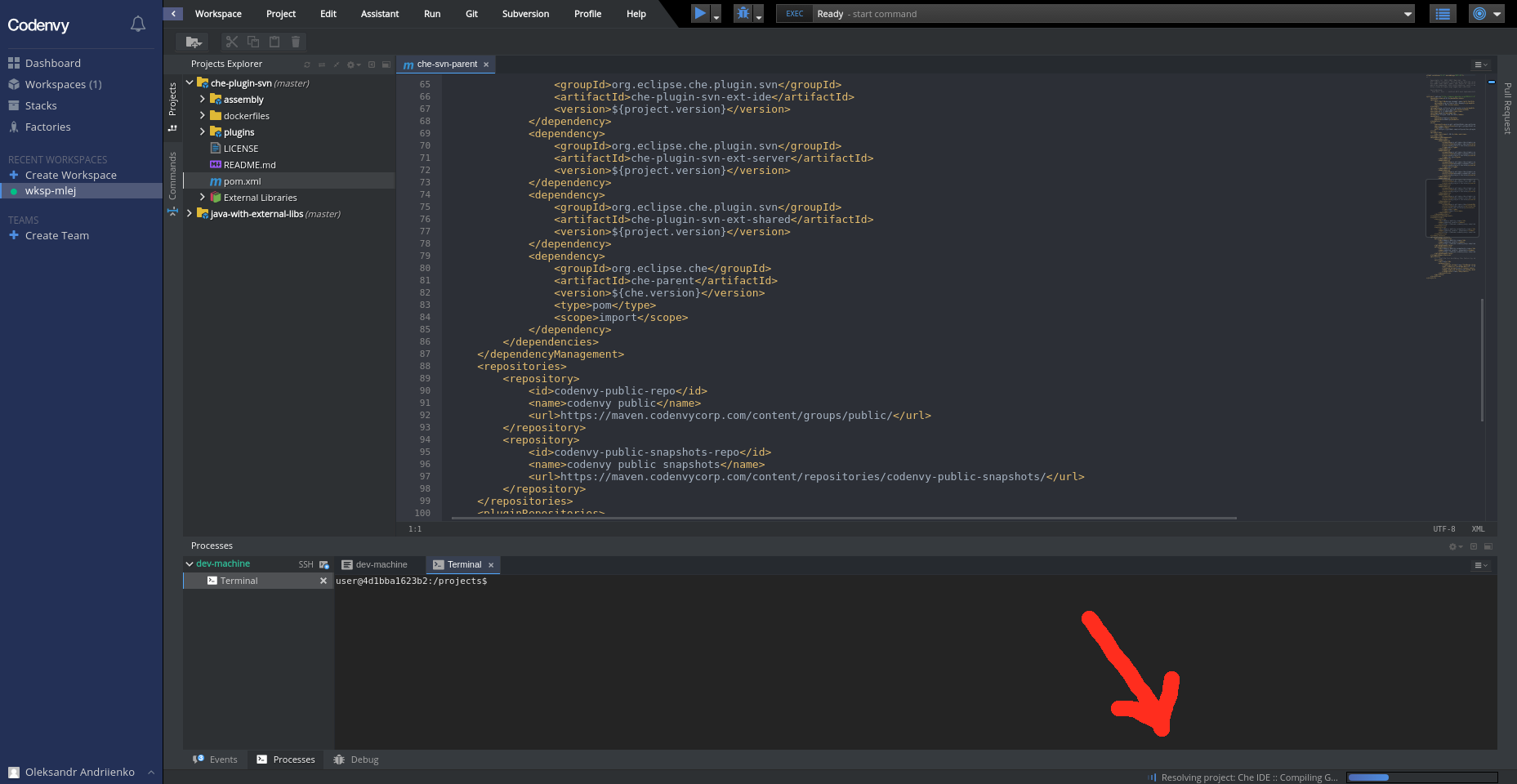Click the Cut scissors icon

232,42
